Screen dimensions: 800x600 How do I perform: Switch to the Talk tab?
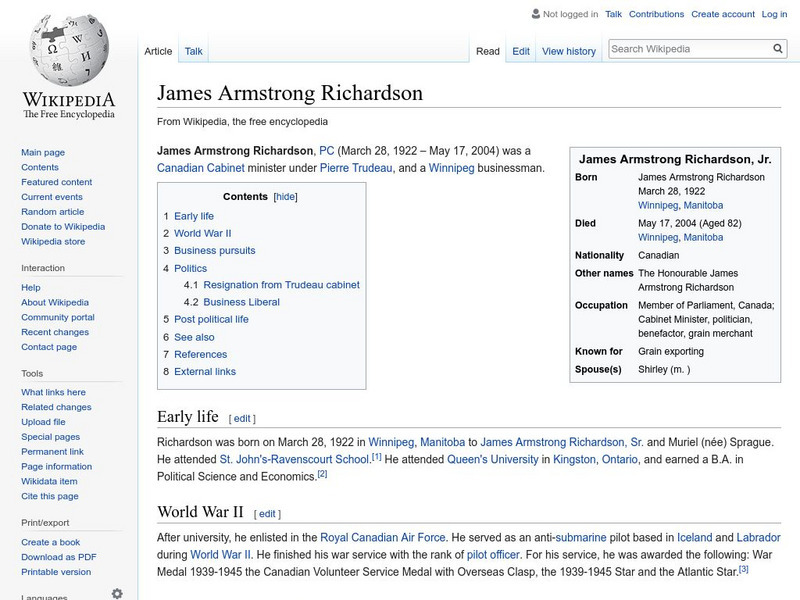coord(192,51)
